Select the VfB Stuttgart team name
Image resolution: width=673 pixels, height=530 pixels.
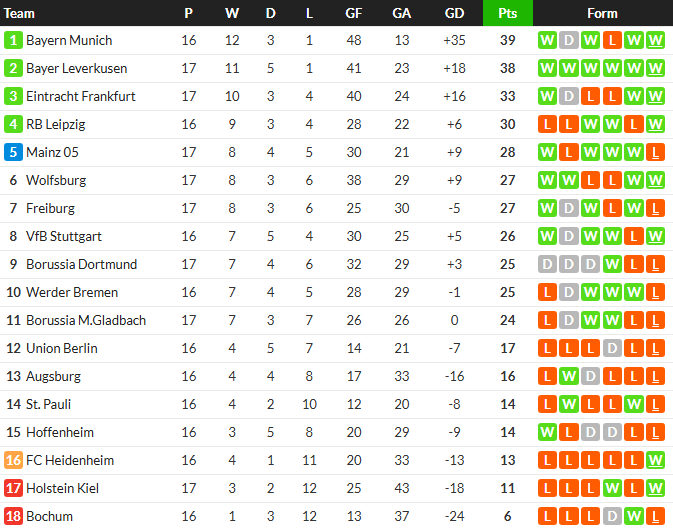(x=64, y=237)
